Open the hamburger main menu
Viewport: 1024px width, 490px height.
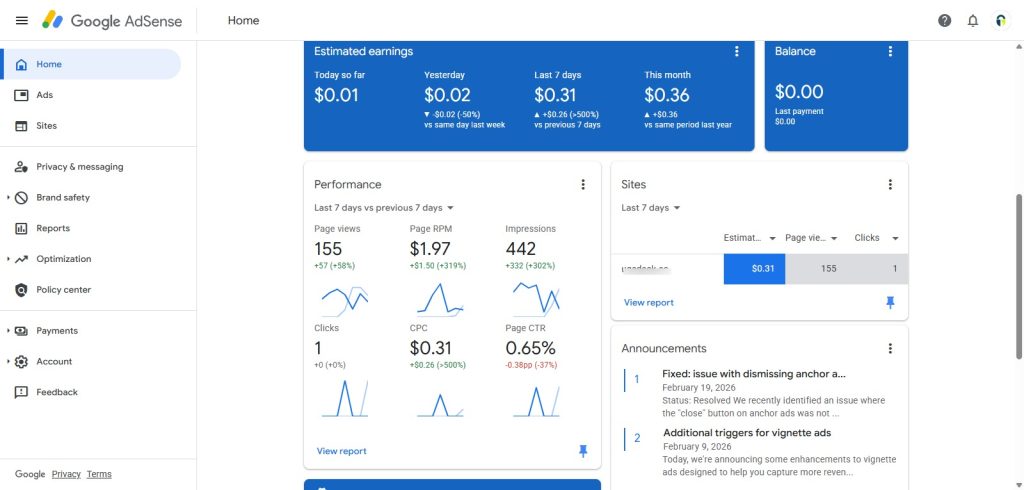(x=22, y=20)
